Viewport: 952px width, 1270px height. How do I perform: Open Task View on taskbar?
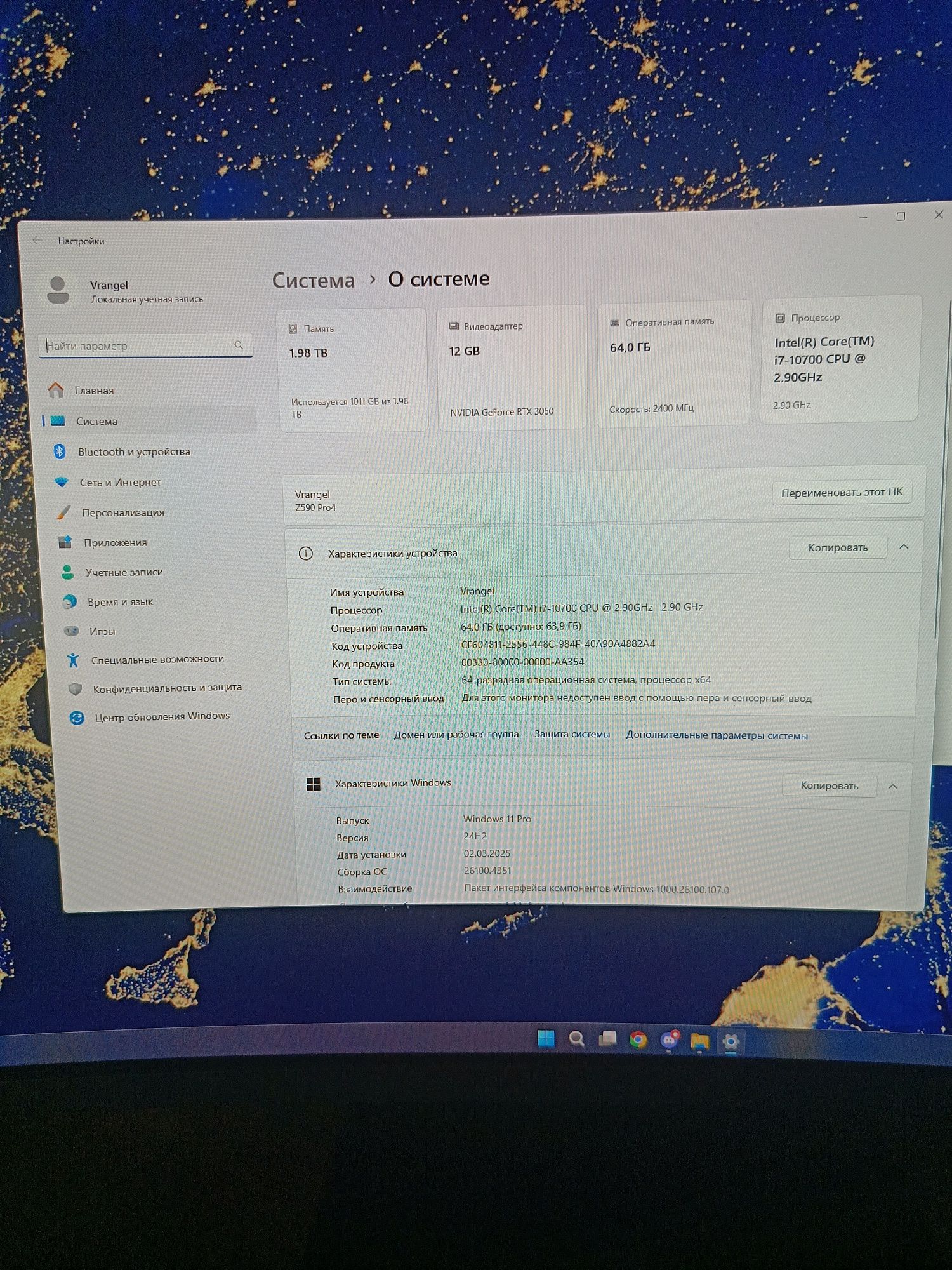coord(607,1039)
